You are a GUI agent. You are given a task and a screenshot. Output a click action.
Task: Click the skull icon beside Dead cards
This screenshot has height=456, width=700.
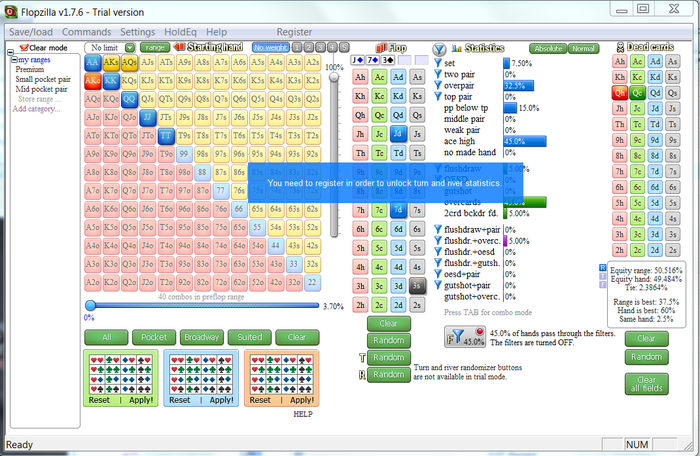620,47
